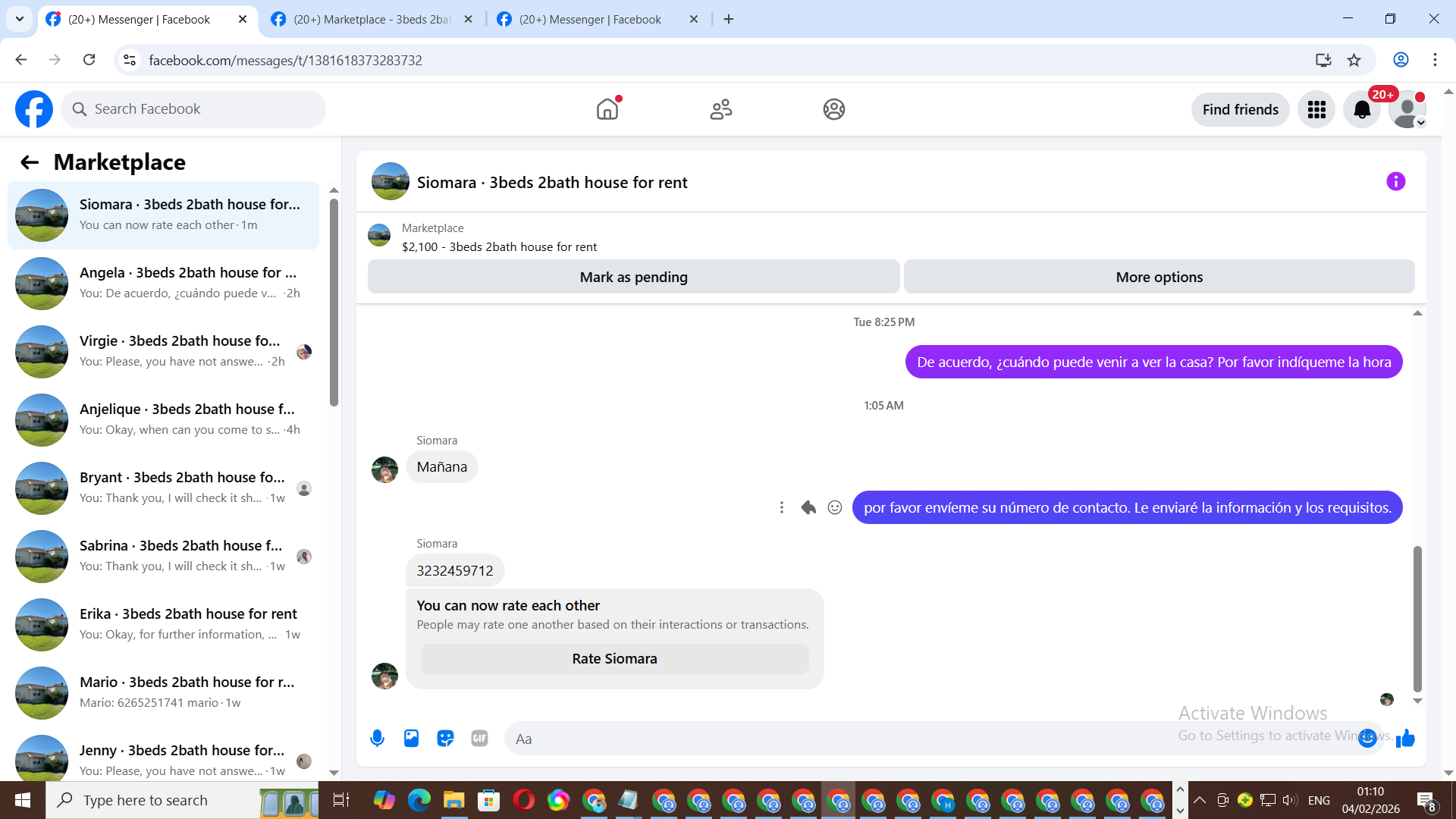Open browser tab search dropdown
Viewport: 1456px width, 819px height.
[x=20, y=19]
